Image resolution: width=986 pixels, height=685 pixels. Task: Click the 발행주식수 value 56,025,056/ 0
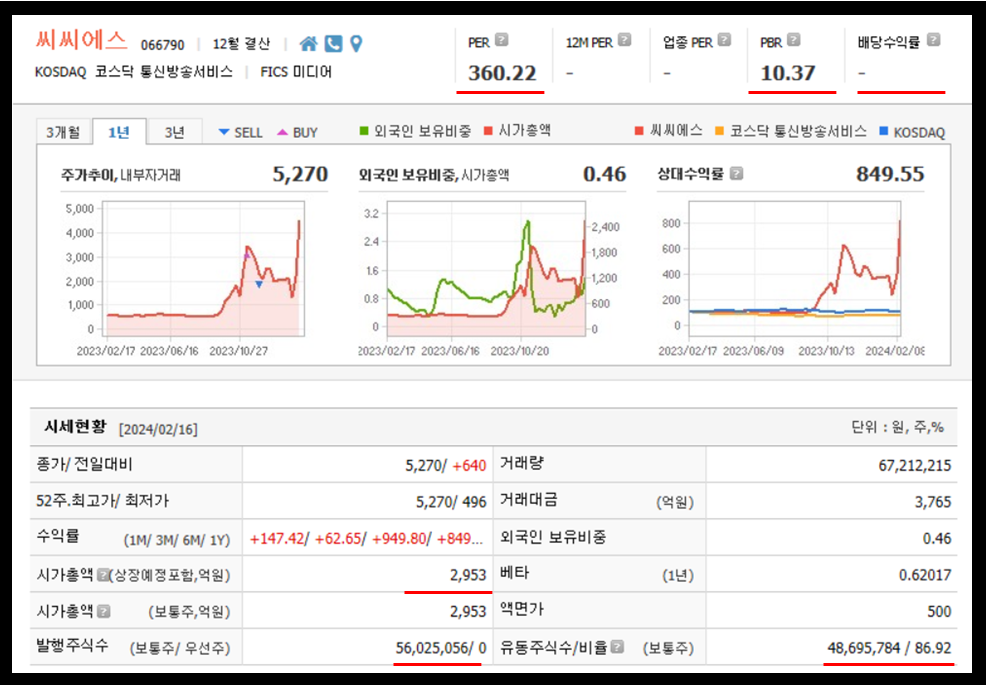point(441,648)
